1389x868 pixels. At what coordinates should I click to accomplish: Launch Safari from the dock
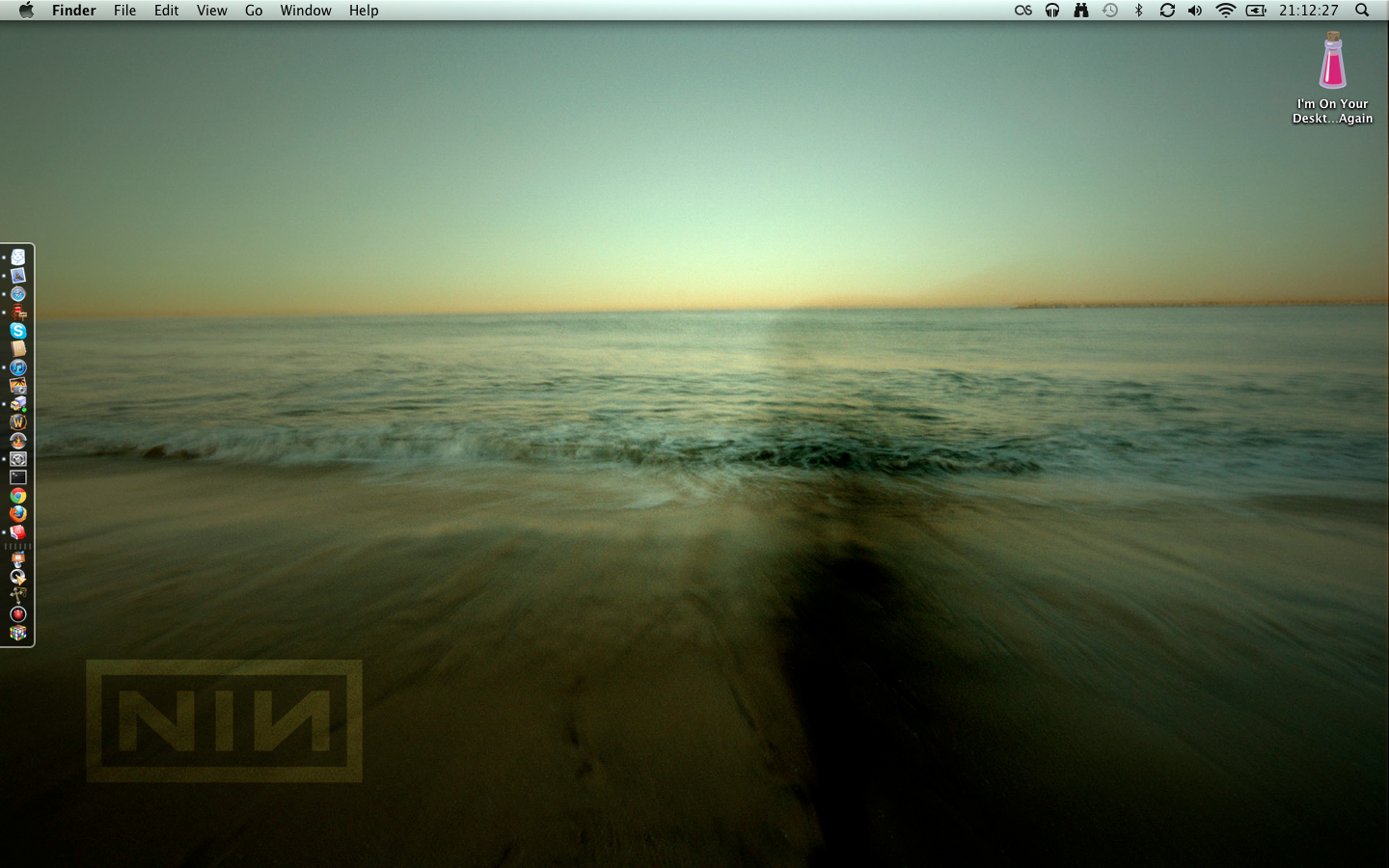tap(17, 294)
